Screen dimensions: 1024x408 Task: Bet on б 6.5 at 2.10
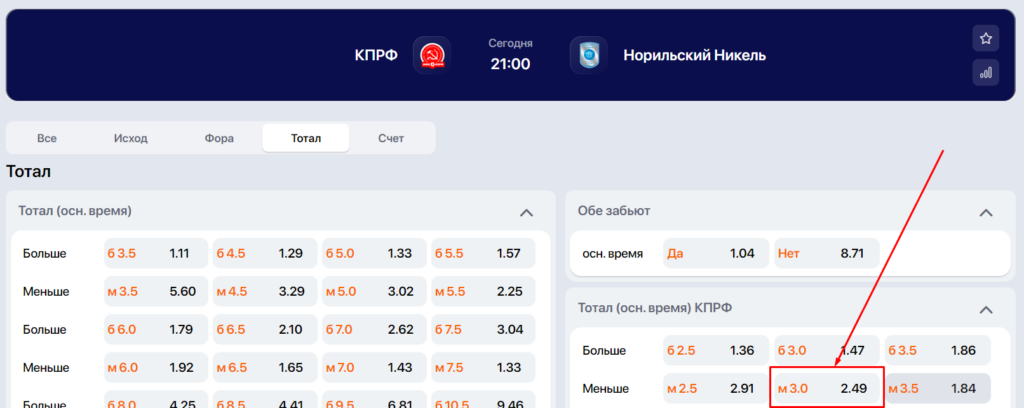(265, 330)
